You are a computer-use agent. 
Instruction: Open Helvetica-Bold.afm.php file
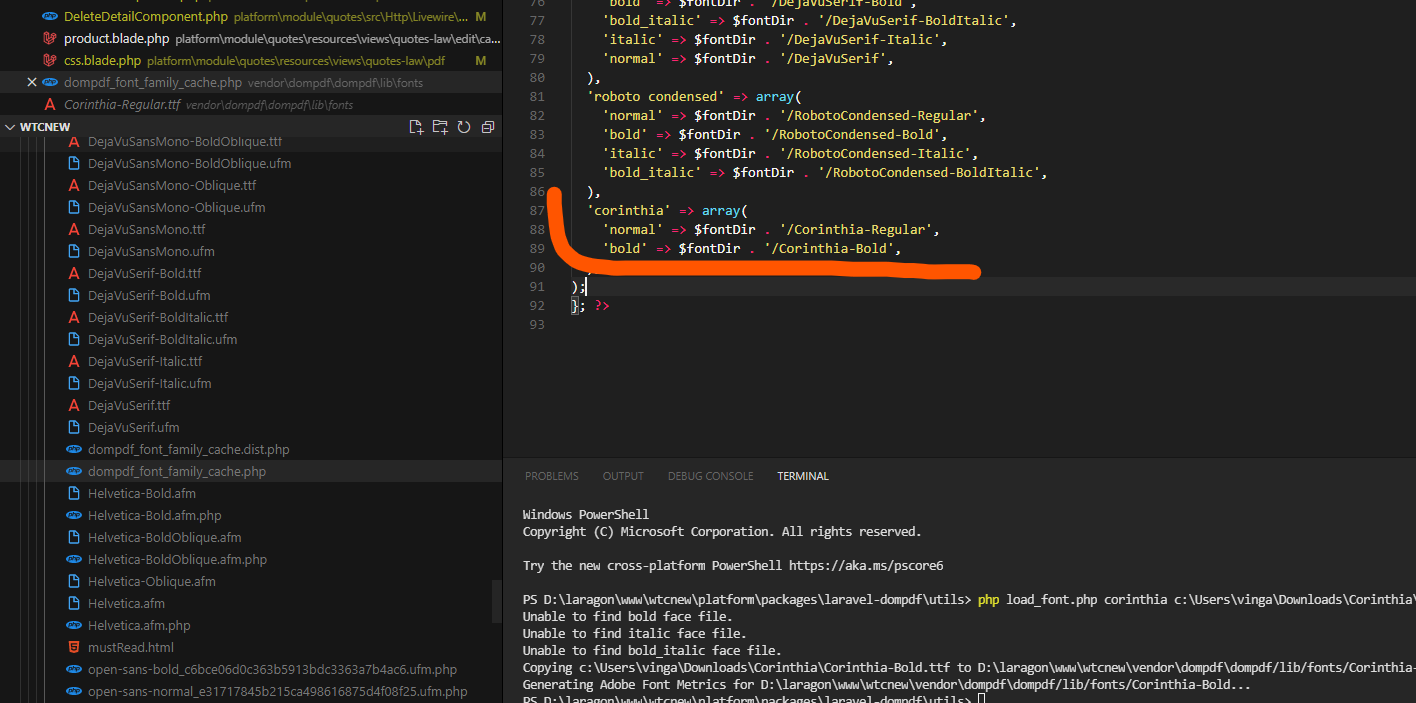click(155, 515)
